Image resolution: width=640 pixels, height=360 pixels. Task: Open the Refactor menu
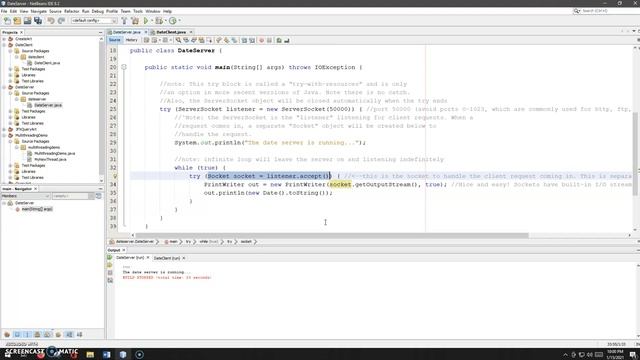tap(71, 11)
